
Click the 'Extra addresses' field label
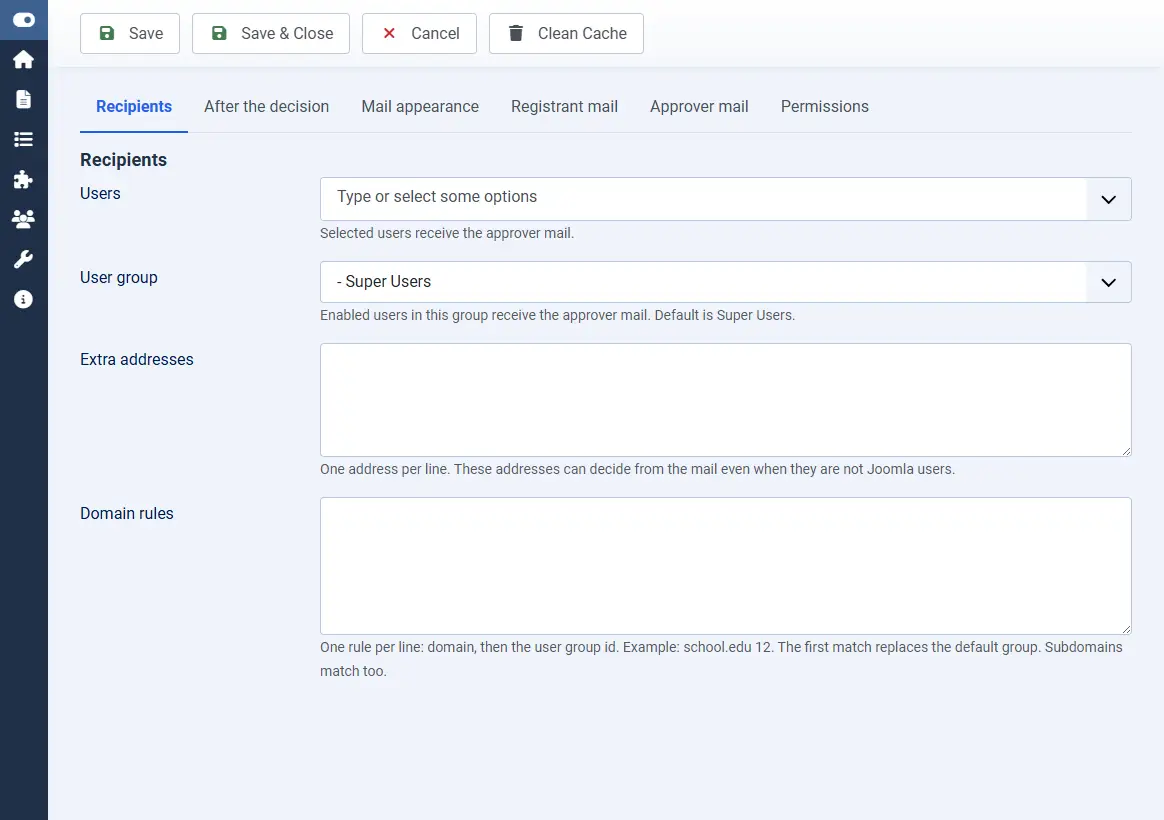pyautogui.click(x=137, y=360)
